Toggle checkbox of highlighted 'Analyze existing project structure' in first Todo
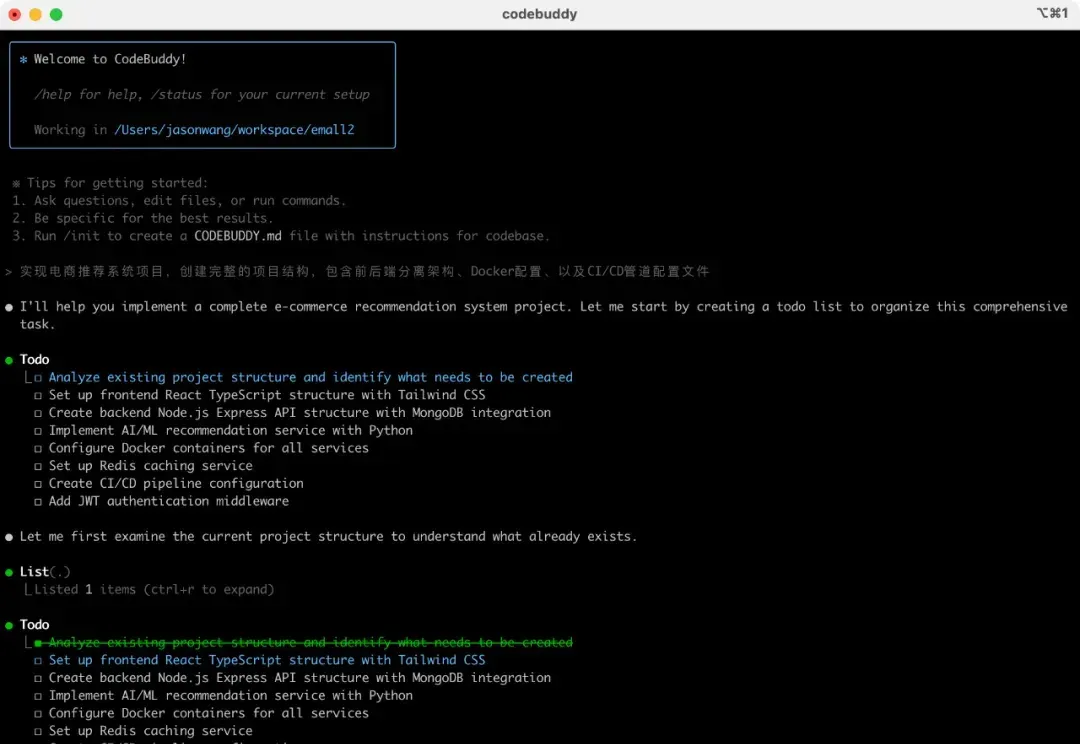 tap(38, 378)
